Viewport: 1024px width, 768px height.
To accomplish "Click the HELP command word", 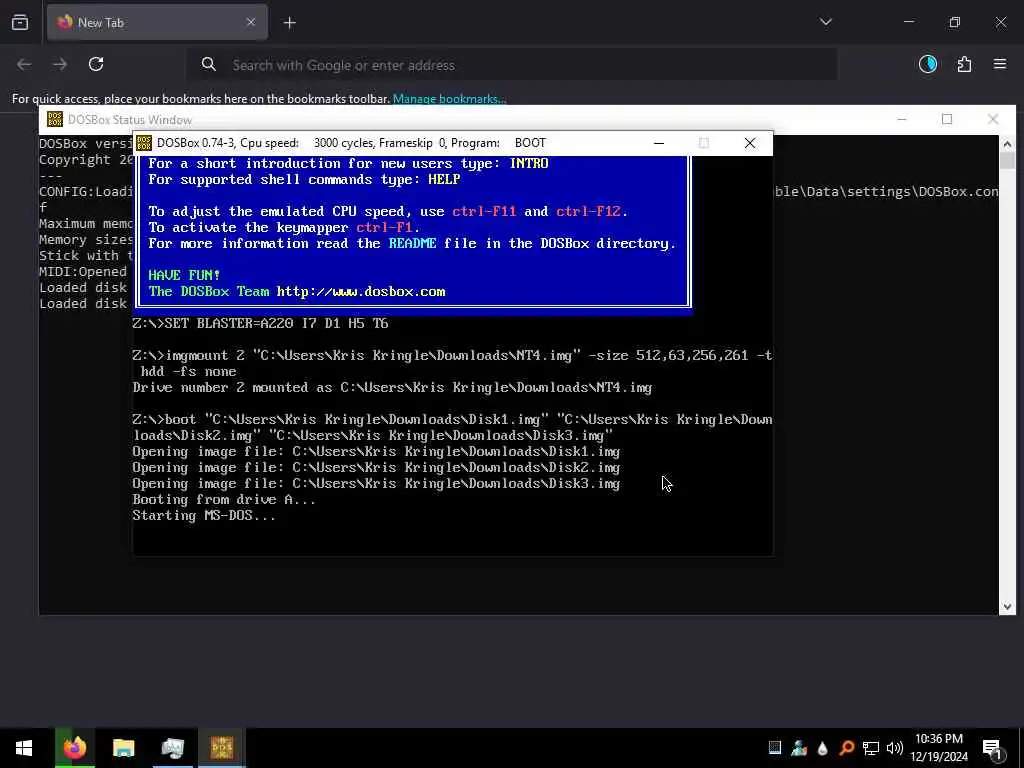I will [x=444, y=180].
